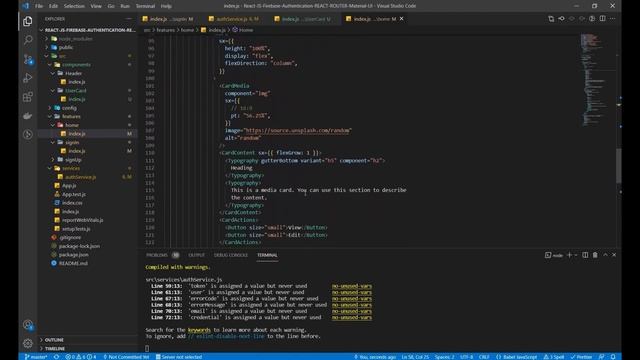
Task: Click the feedback icon in status bar
Action: pyautogui.click(x=602, y=357)
